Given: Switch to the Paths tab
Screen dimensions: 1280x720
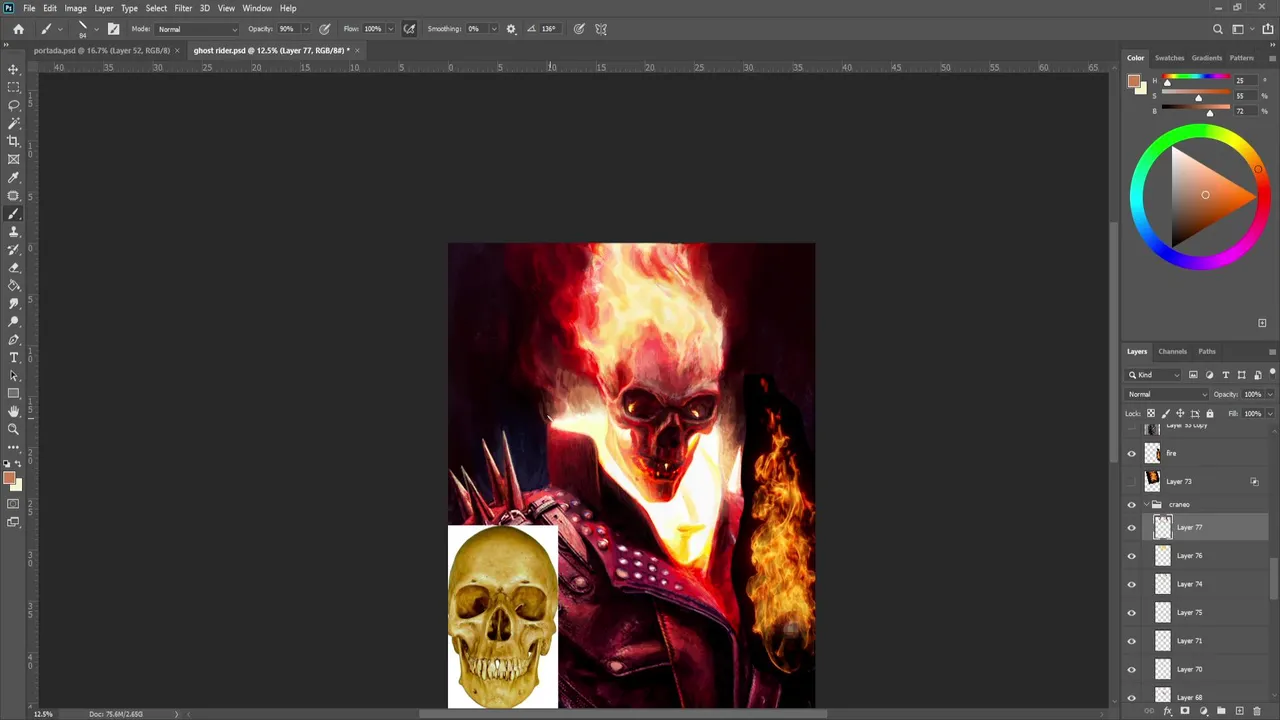Looking at the screenshot, I should pyautogui.click(x=1207, y=352).
